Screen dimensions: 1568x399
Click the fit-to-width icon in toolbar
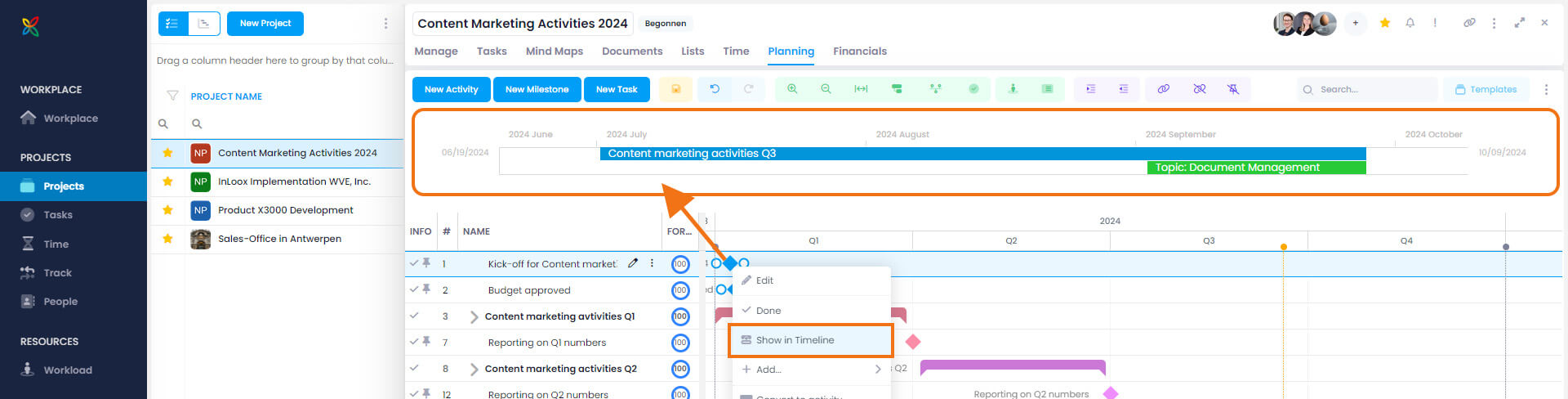861,89
